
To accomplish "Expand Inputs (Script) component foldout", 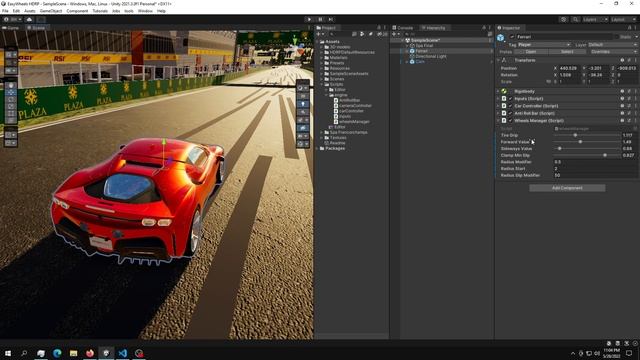I will (498, 99).
